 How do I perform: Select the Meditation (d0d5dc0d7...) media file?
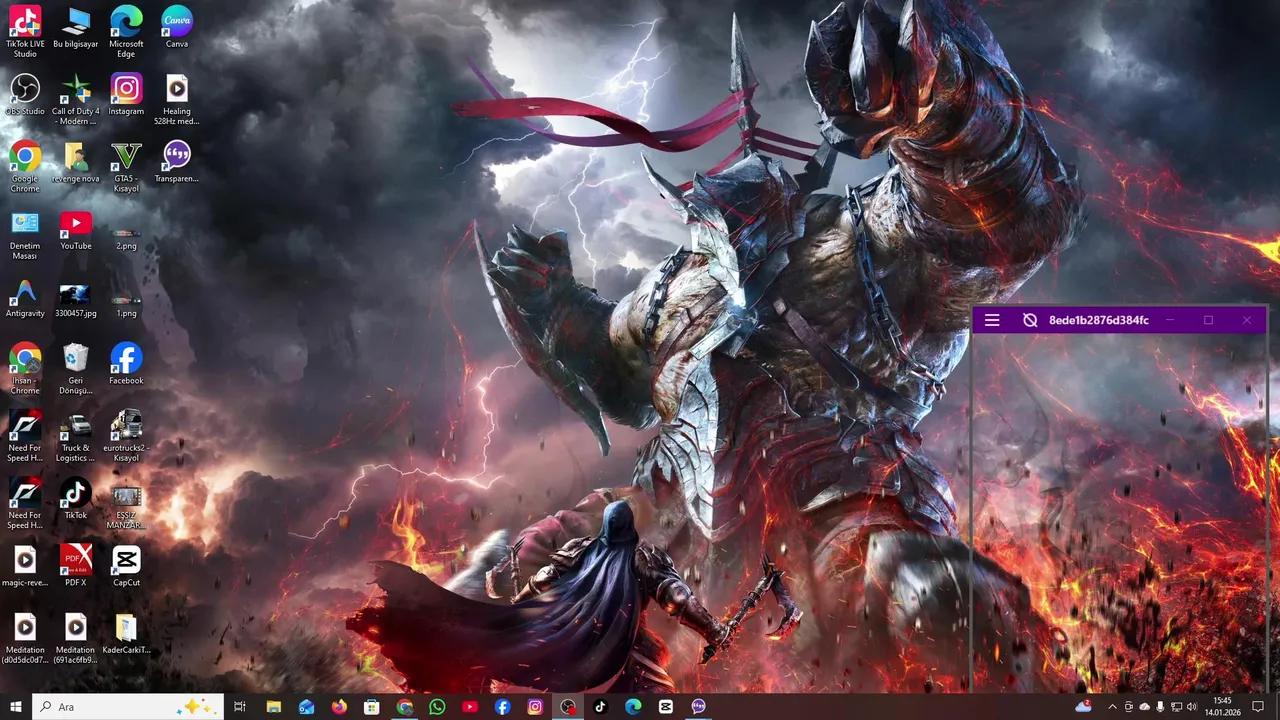coord(25,638)
